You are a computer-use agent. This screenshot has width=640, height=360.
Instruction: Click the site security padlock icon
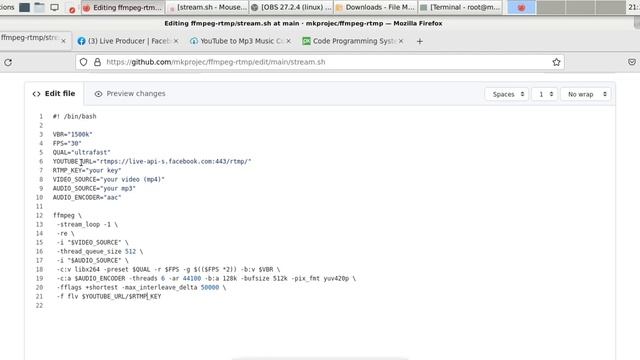coord(97,62)
